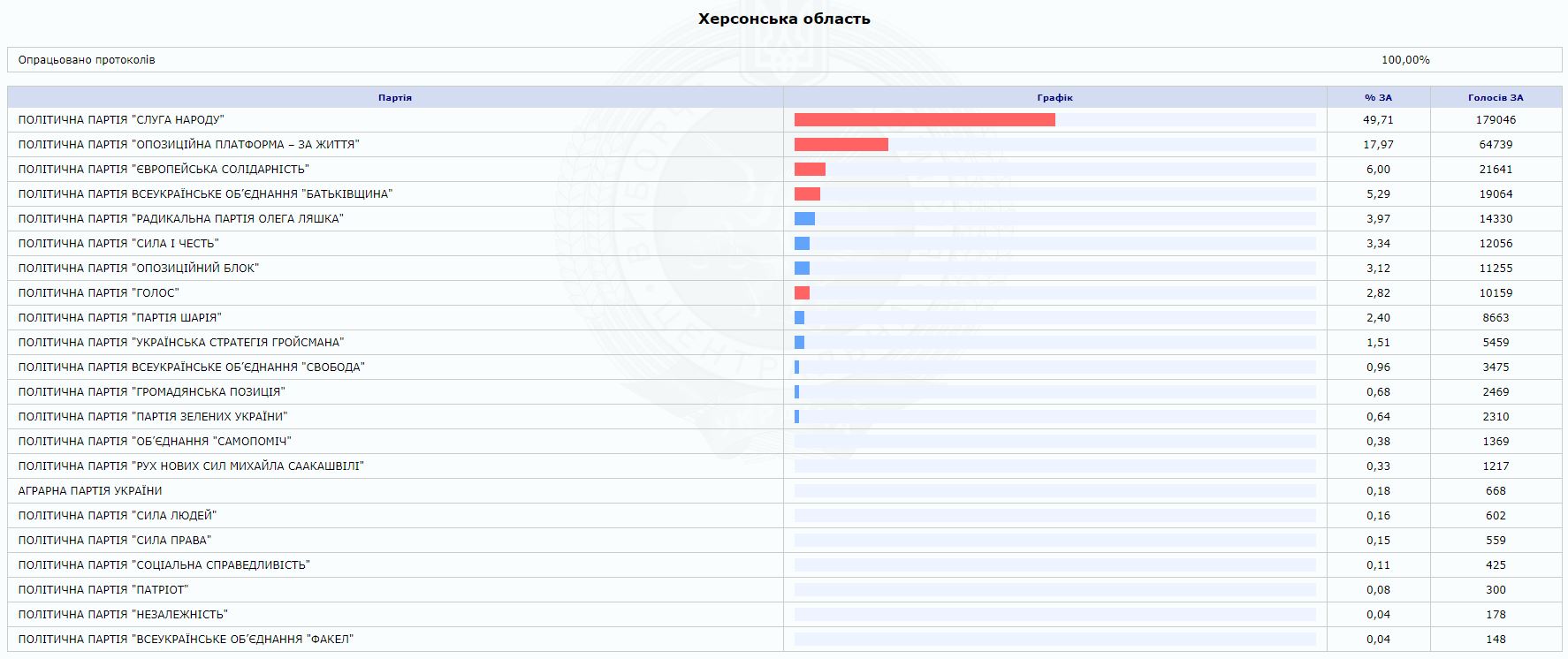Image resolution: width=1568 pixels, height=659 pixels.
Task: Select the 'ГРОМАДЯНСЬКА ПОЗИЦІЯ' party name
Action: pyautogui.click(x=151, y=392)
